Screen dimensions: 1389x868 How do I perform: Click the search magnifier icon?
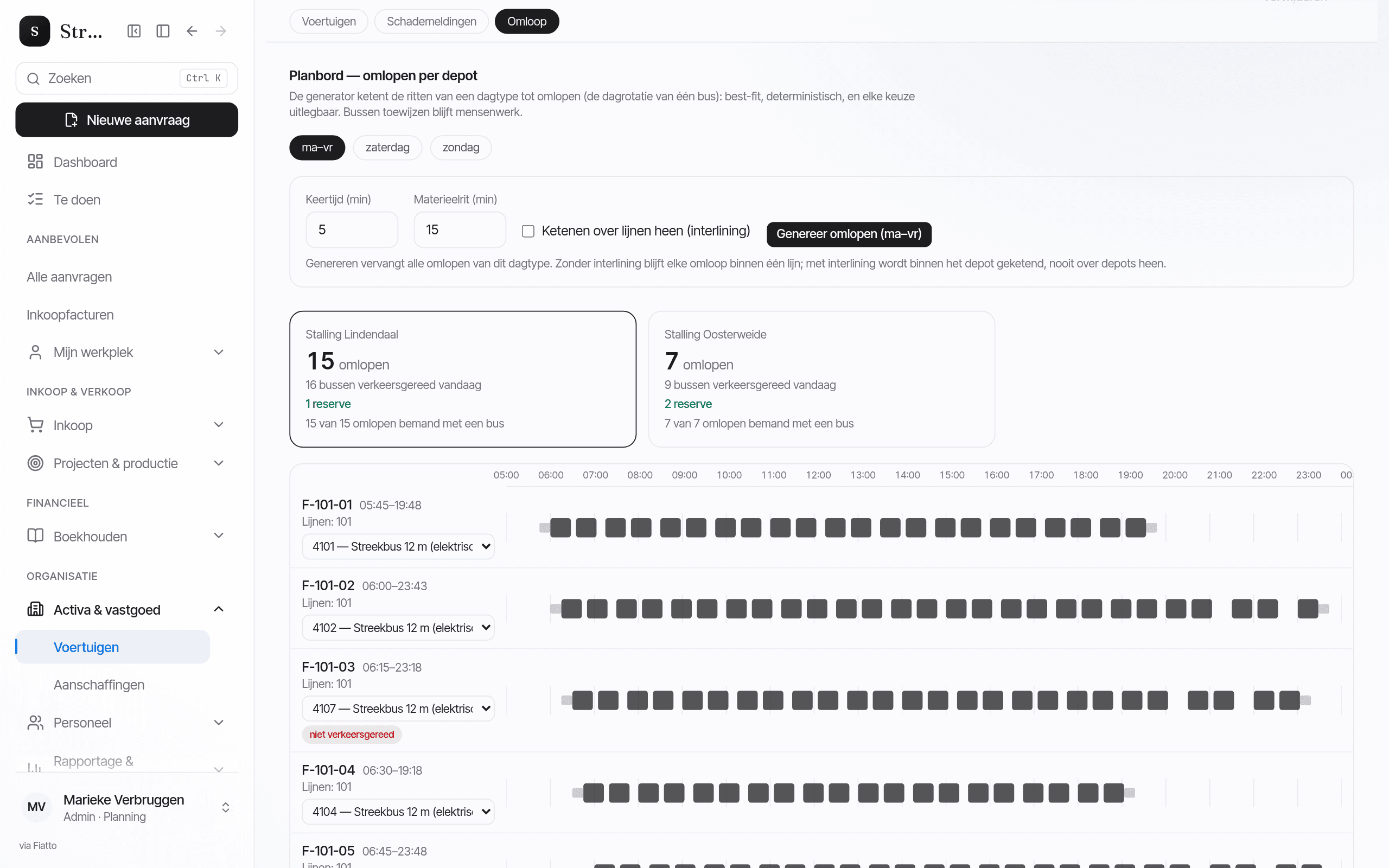click(x=33, y=79)
